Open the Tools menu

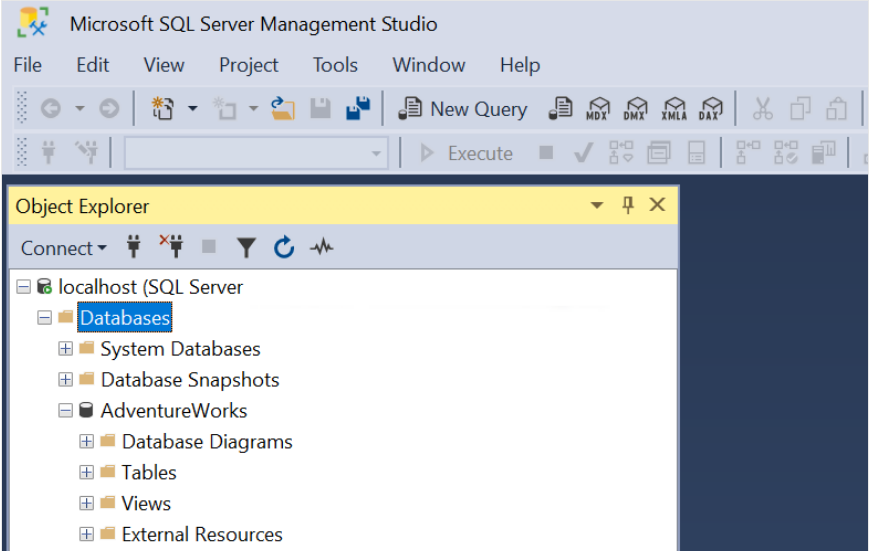tap(335, 65)
